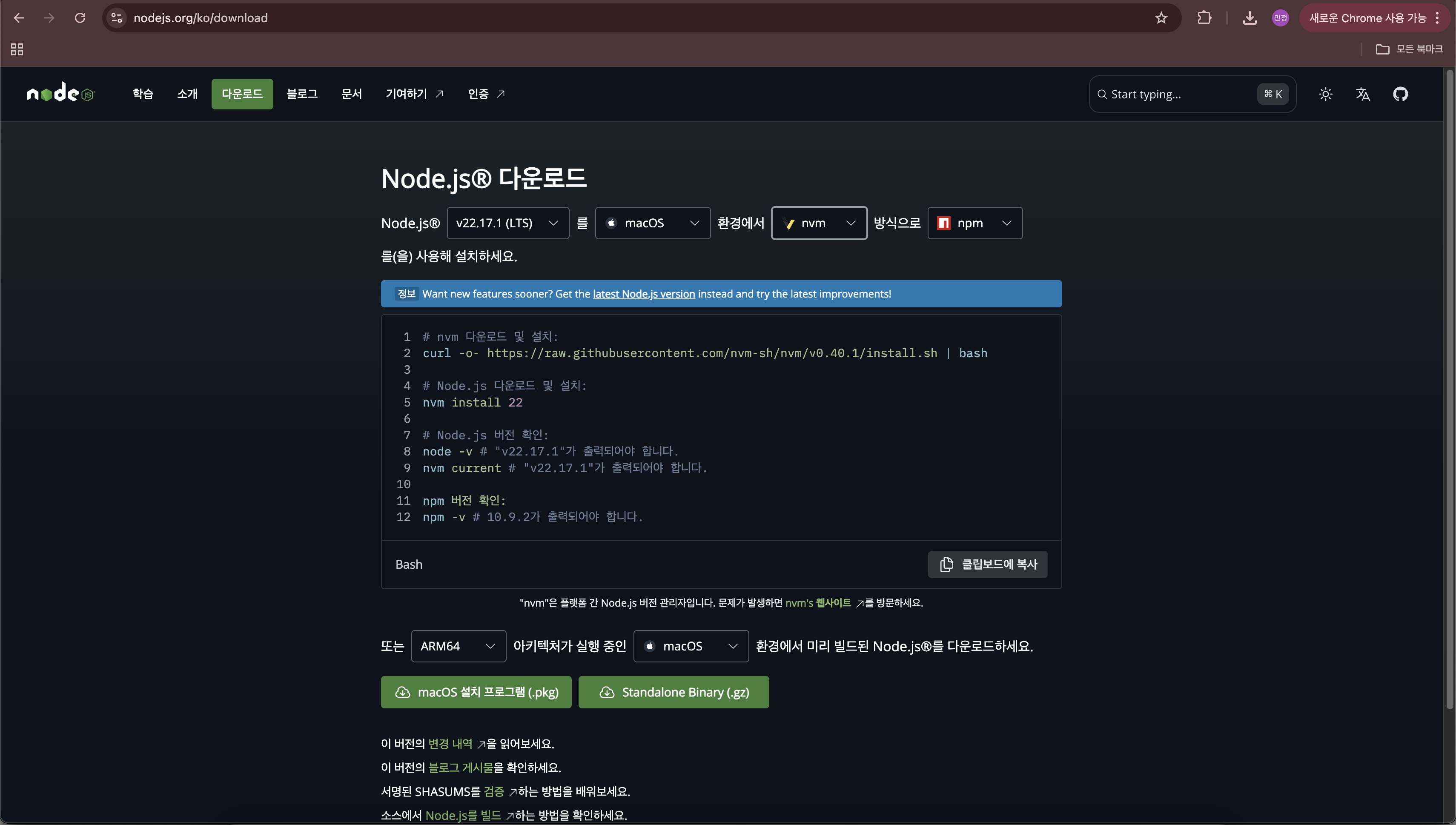The image size is (1456, 825).
Task: Bookmark this page with the star icon
Action: tap(1161, 18)
